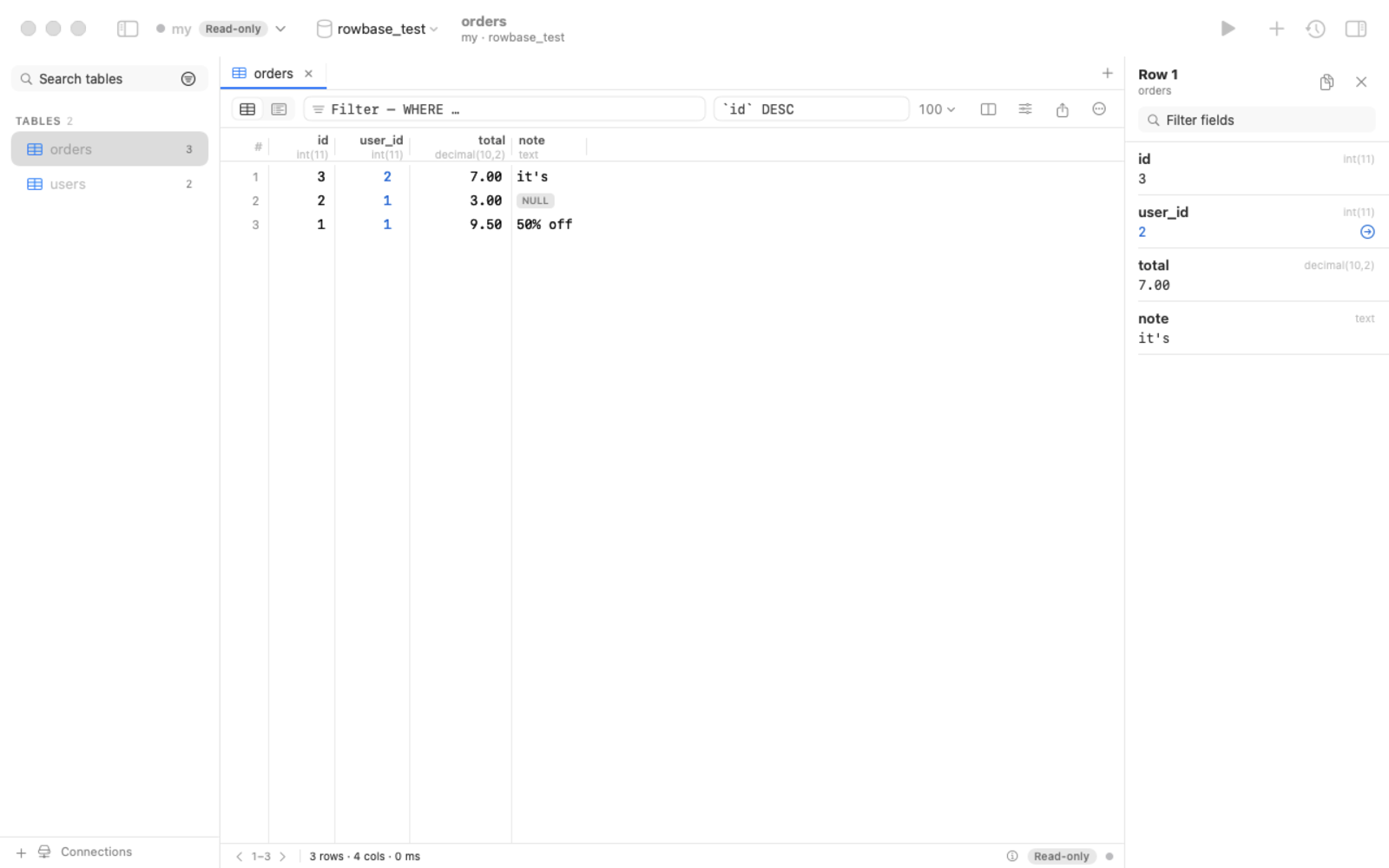Screen dimensions: 1389x868
Task: Focus the Filter fields input
Action: click(x=1256, y=120)
